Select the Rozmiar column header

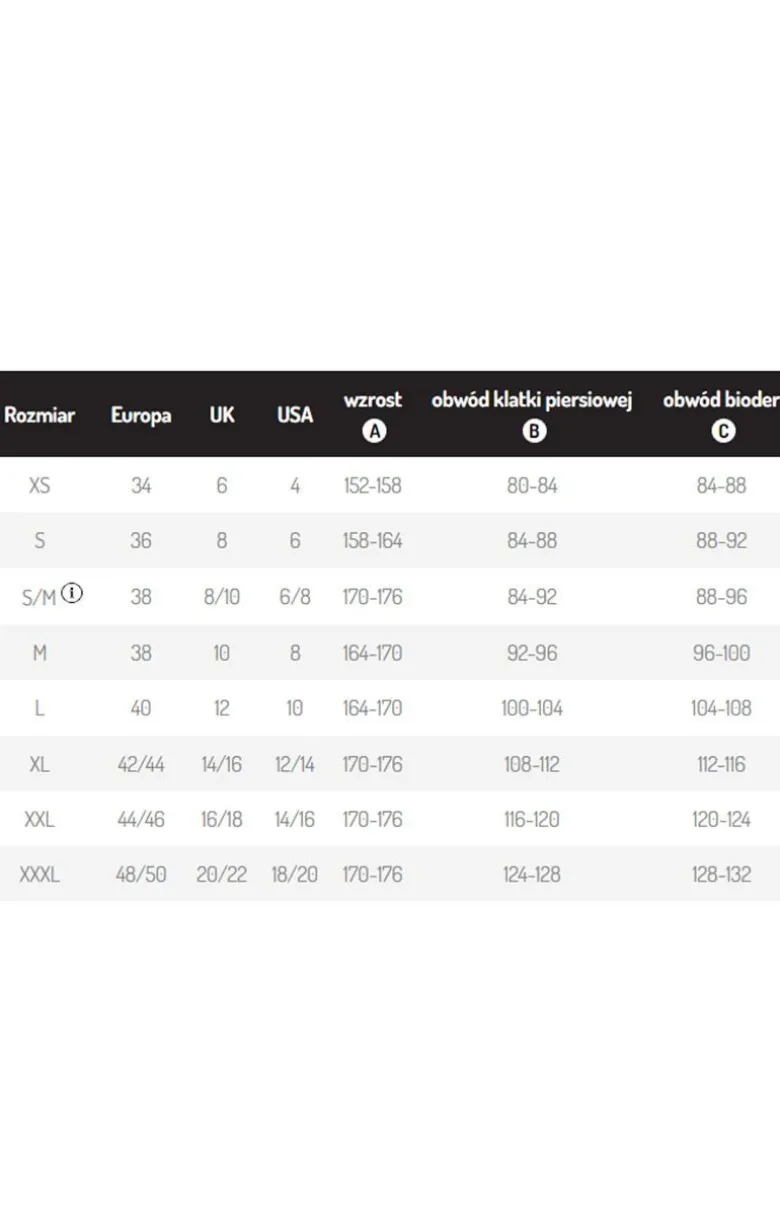pos(40,414)
